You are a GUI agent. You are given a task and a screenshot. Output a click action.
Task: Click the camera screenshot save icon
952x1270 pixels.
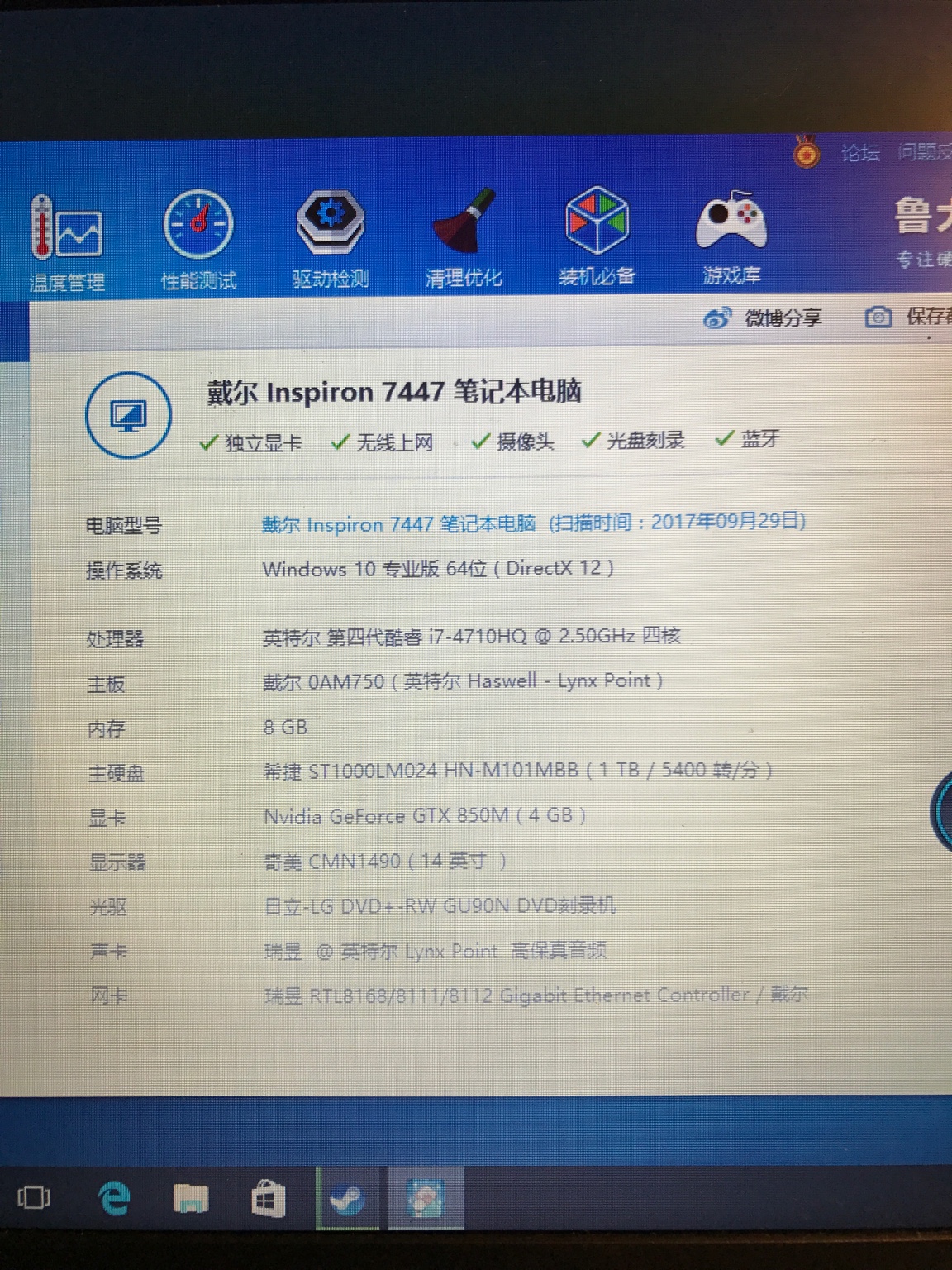[x=878, y=317]
